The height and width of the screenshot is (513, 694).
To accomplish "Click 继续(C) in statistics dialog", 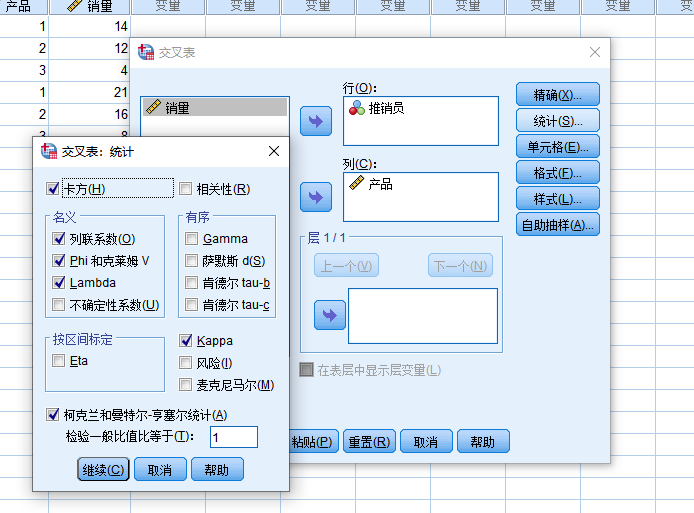I will pos(103,469).
